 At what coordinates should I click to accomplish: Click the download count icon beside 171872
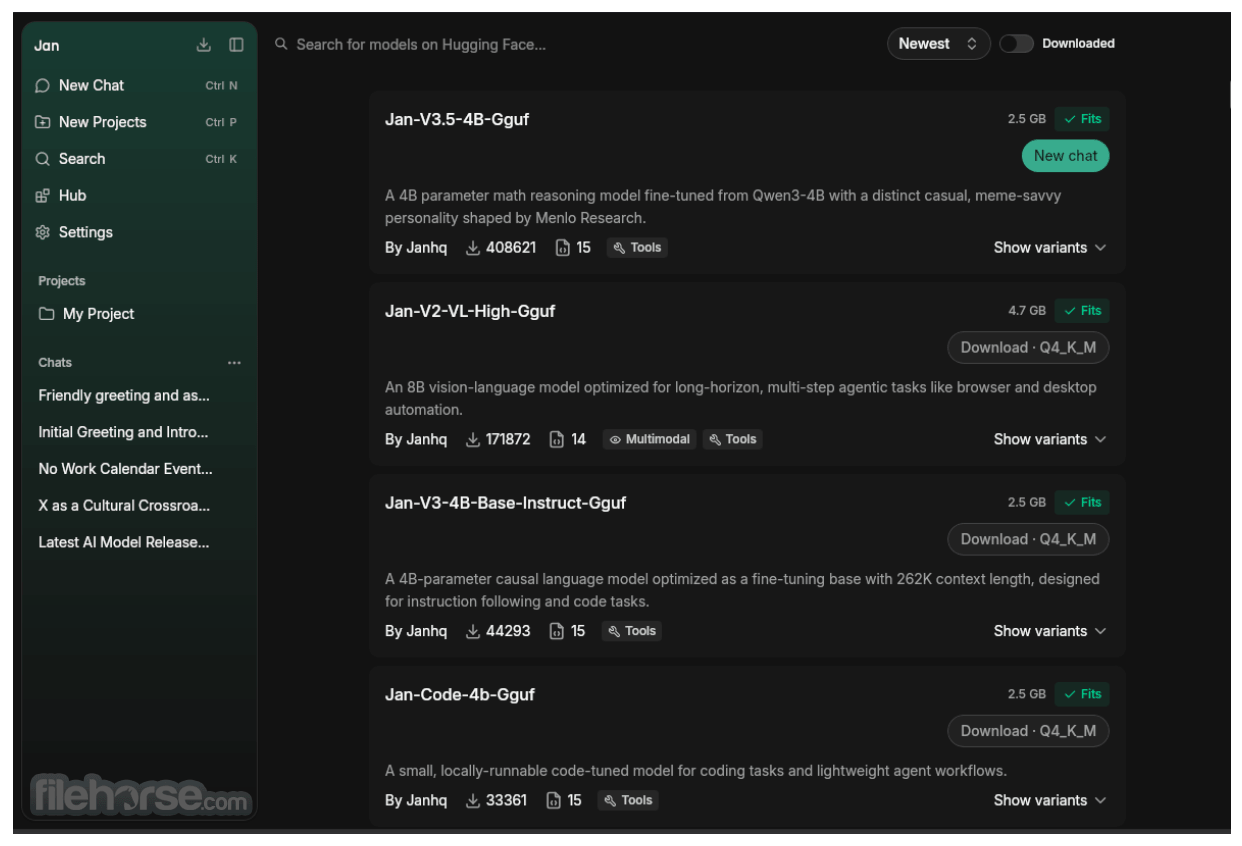pyautogui.click(x=473, y=440)
